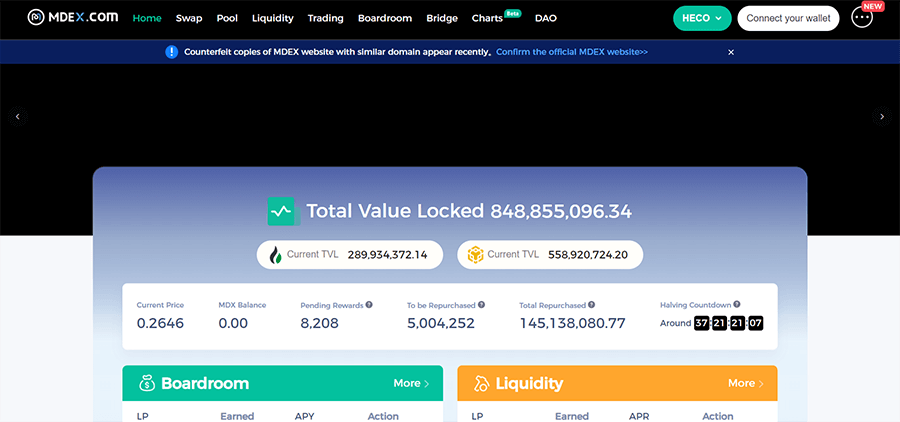Select the 558,920,724.20 TVL value
This screenshot has height=422, width=900.
coord(588,255)
